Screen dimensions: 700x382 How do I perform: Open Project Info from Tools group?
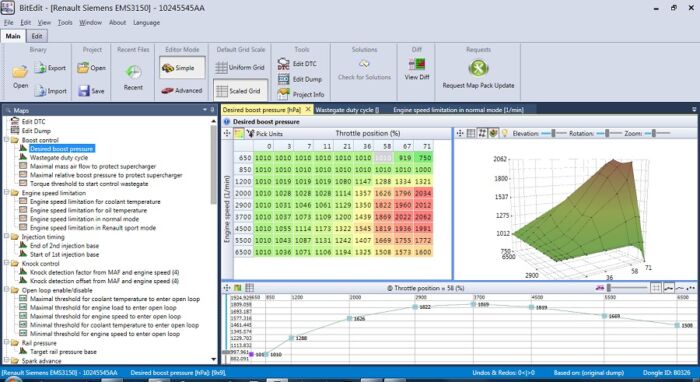(x=283, y=94)
